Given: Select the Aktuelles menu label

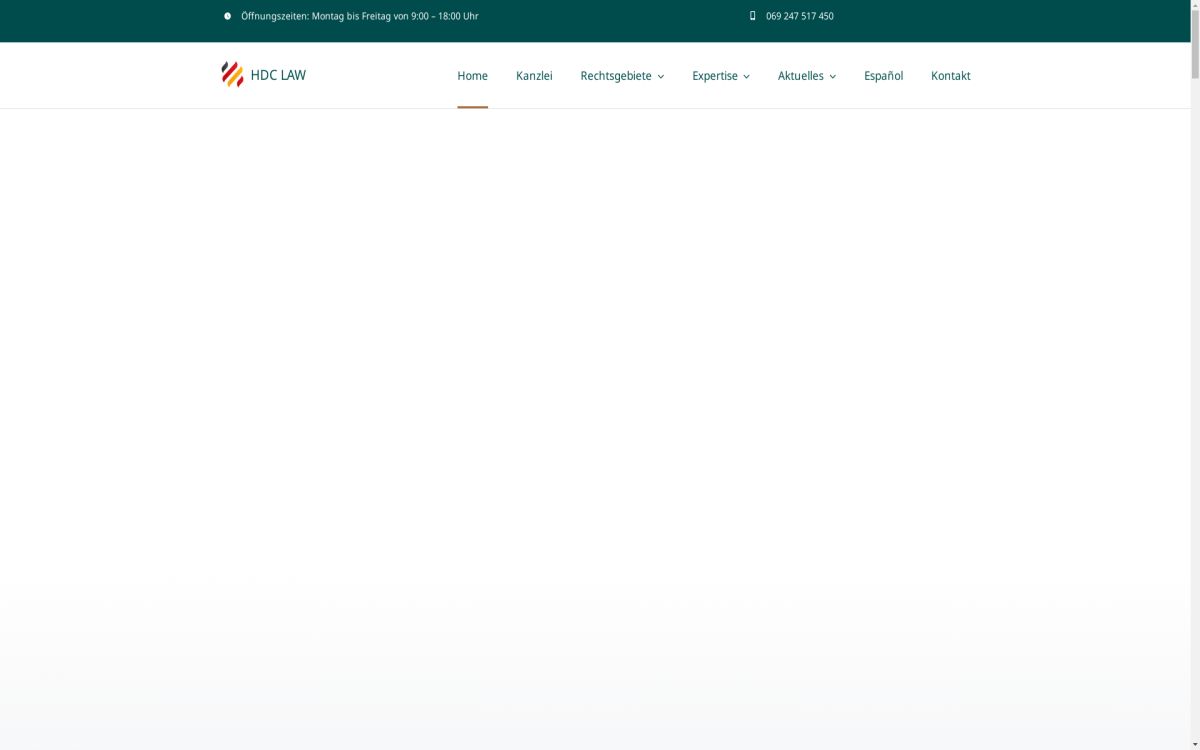Looking at the screenshot, I should point(800,76).
